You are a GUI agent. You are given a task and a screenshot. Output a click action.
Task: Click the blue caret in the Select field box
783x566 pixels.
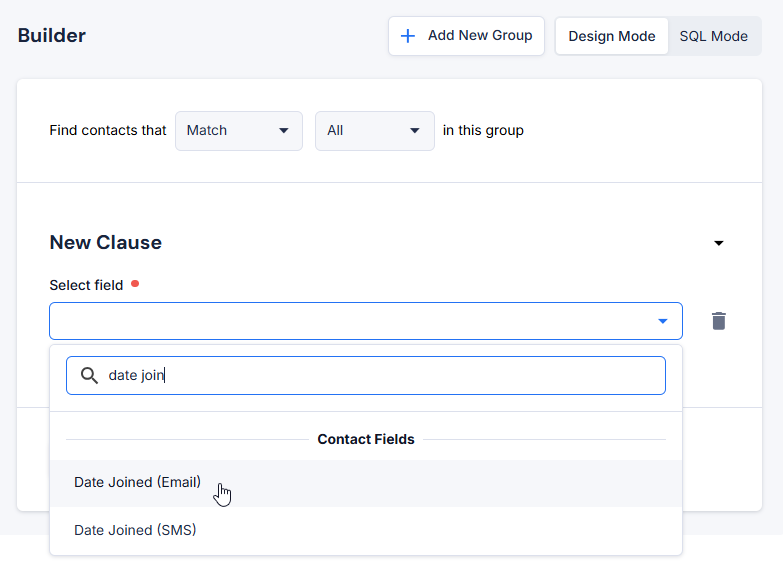[662, 321]
